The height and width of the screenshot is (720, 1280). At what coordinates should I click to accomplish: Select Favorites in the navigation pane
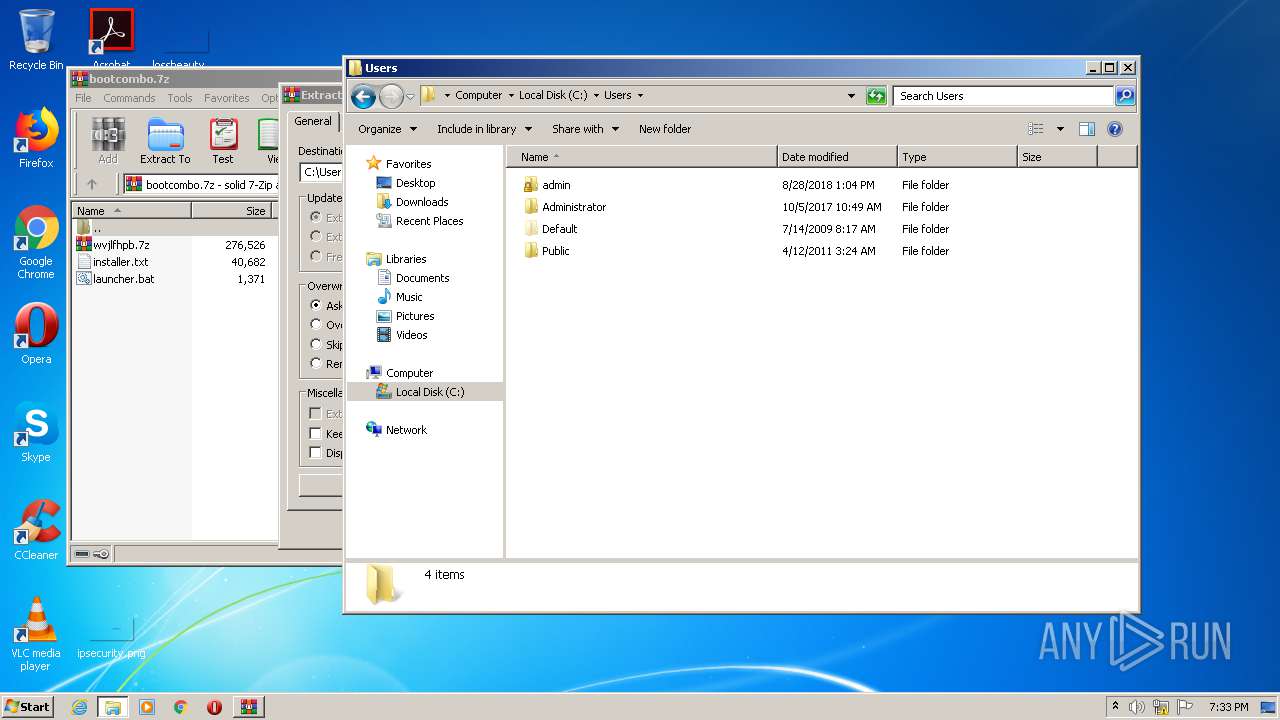(x=408, y=164)
